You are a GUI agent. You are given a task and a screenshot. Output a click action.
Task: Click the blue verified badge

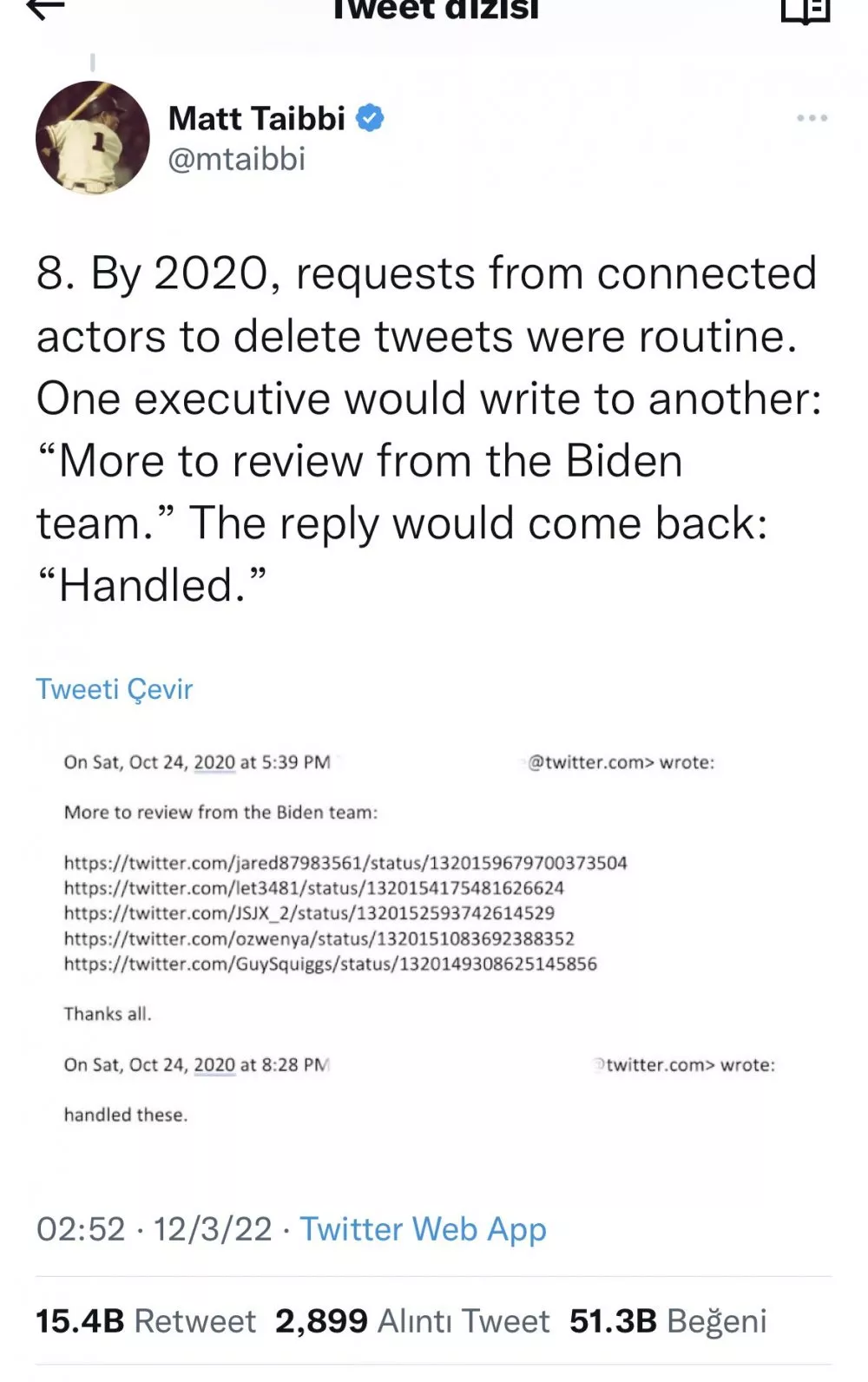tap(371, 118)
